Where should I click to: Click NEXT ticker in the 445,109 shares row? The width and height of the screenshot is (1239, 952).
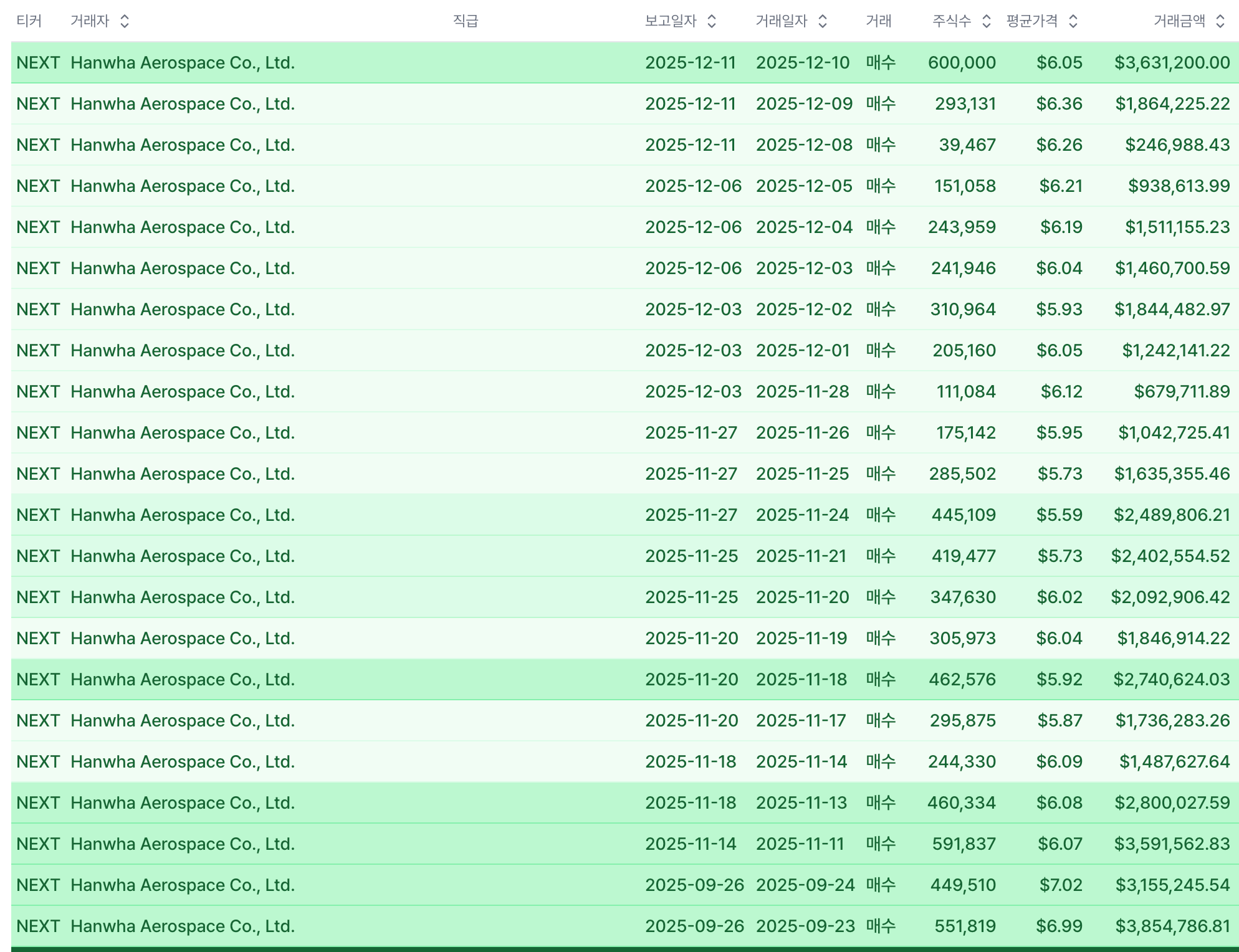(x=38, y=515)
